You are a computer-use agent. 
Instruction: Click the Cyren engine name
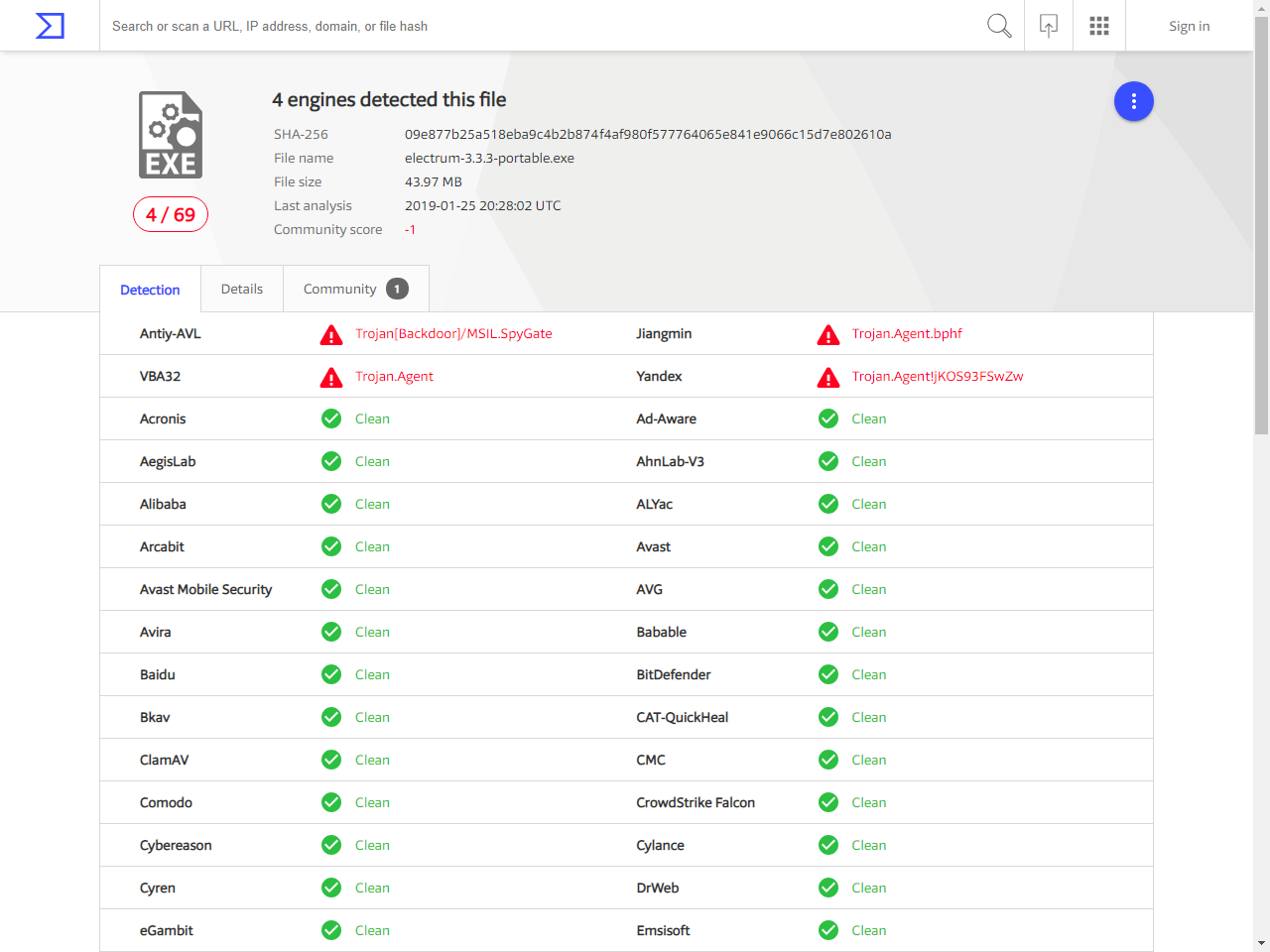pos(158,888)
